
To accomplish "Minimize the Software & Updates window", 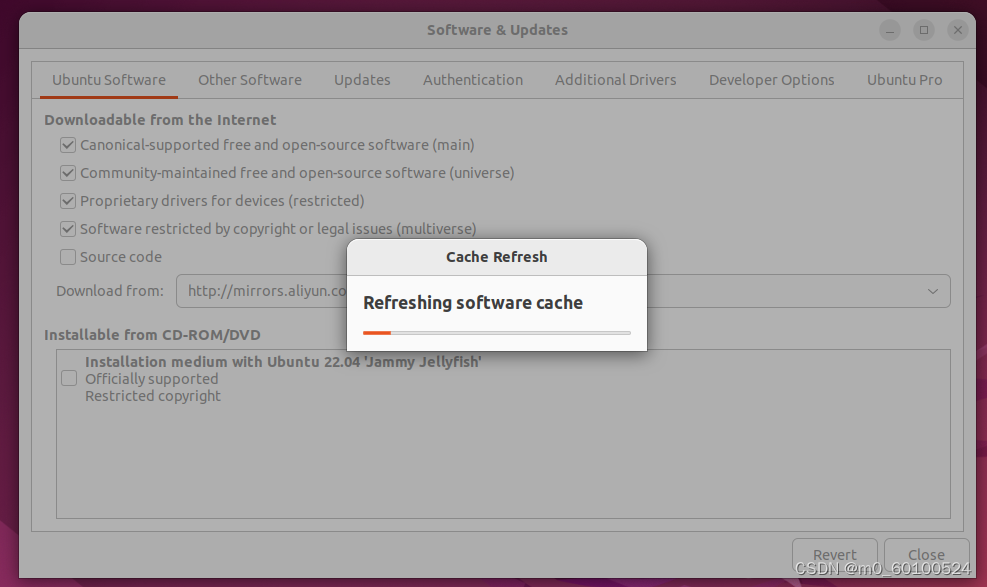I will 890,30.
